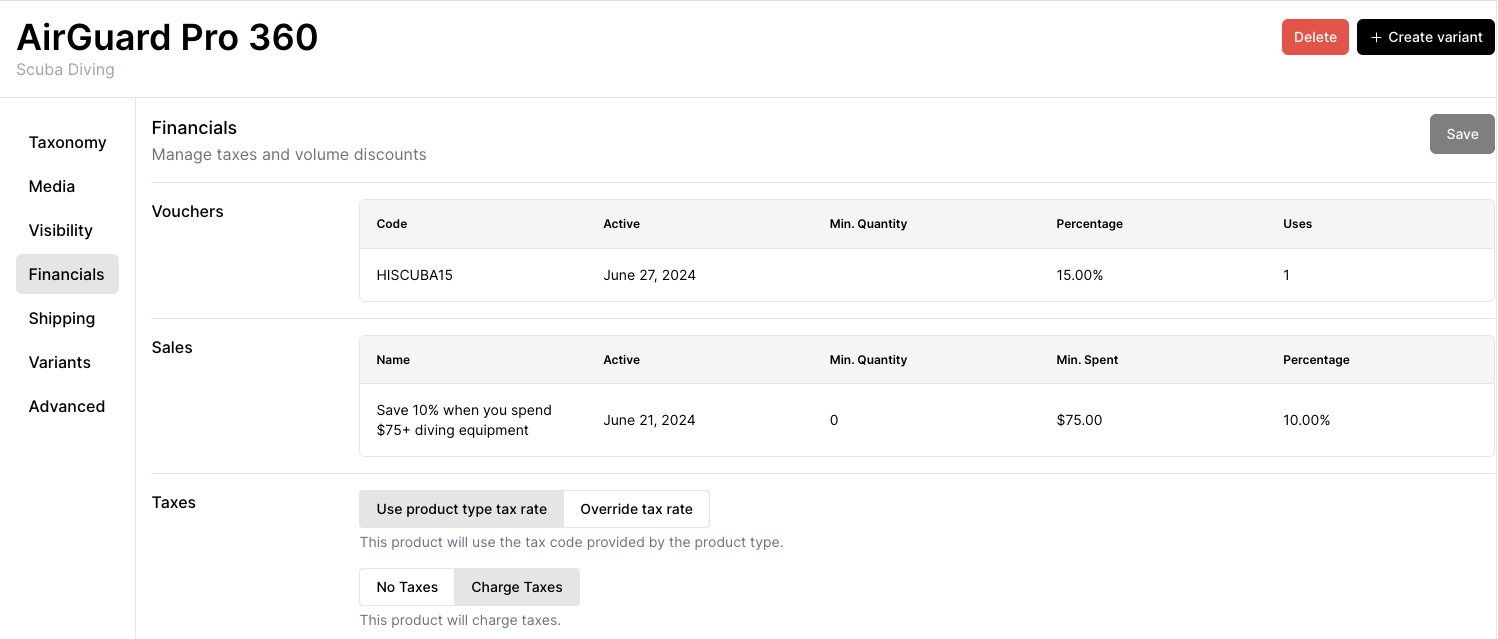
Task: Set the product to No Taxes
Action: click(407, 587)
